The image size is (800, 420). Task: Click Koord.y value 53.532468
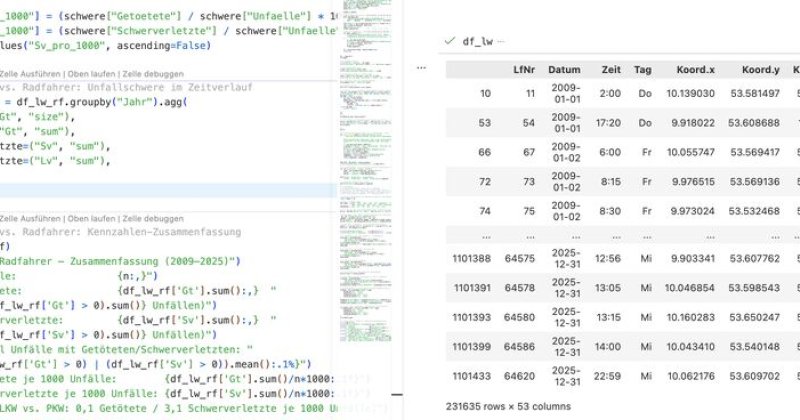point(755,211)
